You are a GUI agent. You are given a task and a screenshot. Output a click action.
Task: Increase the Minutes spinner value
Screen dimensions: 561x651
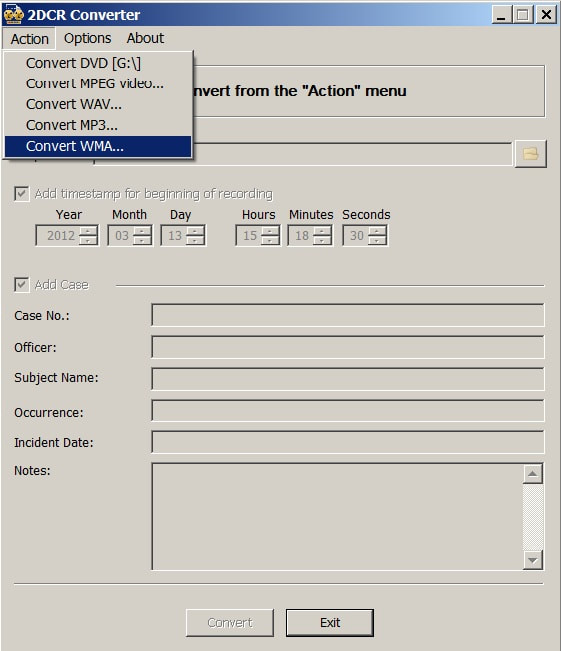tap(322, 231)
